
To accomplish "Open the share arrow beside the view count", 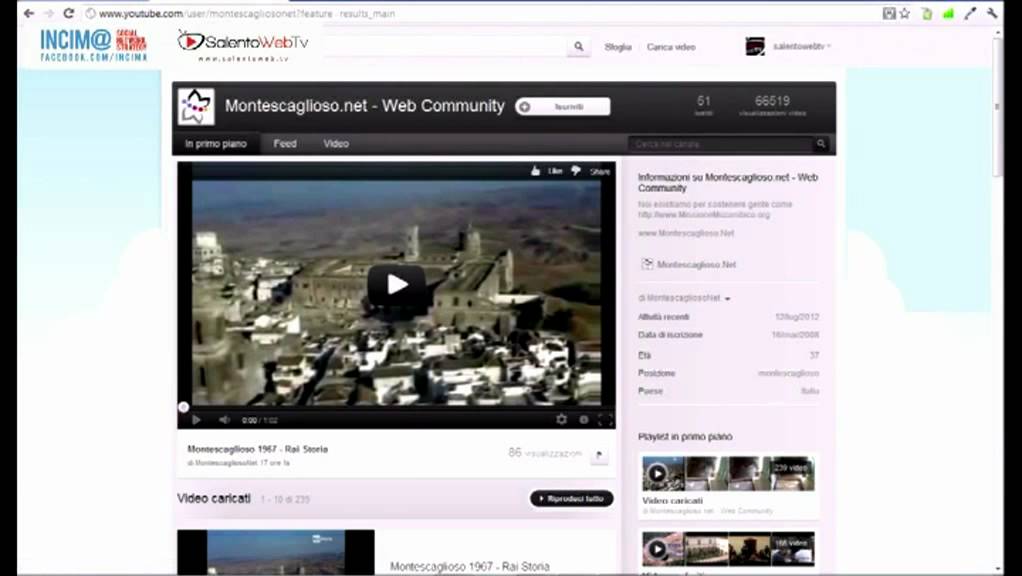I will tap(599, 455).
